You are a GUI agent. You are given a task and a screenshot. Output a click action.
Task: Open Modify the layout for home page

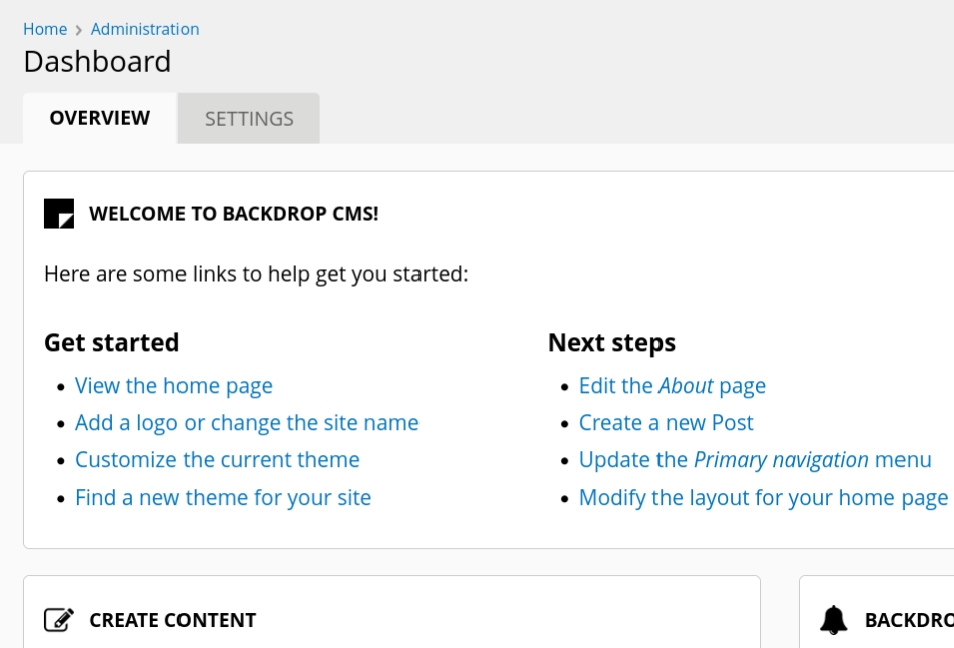point(763,497)
